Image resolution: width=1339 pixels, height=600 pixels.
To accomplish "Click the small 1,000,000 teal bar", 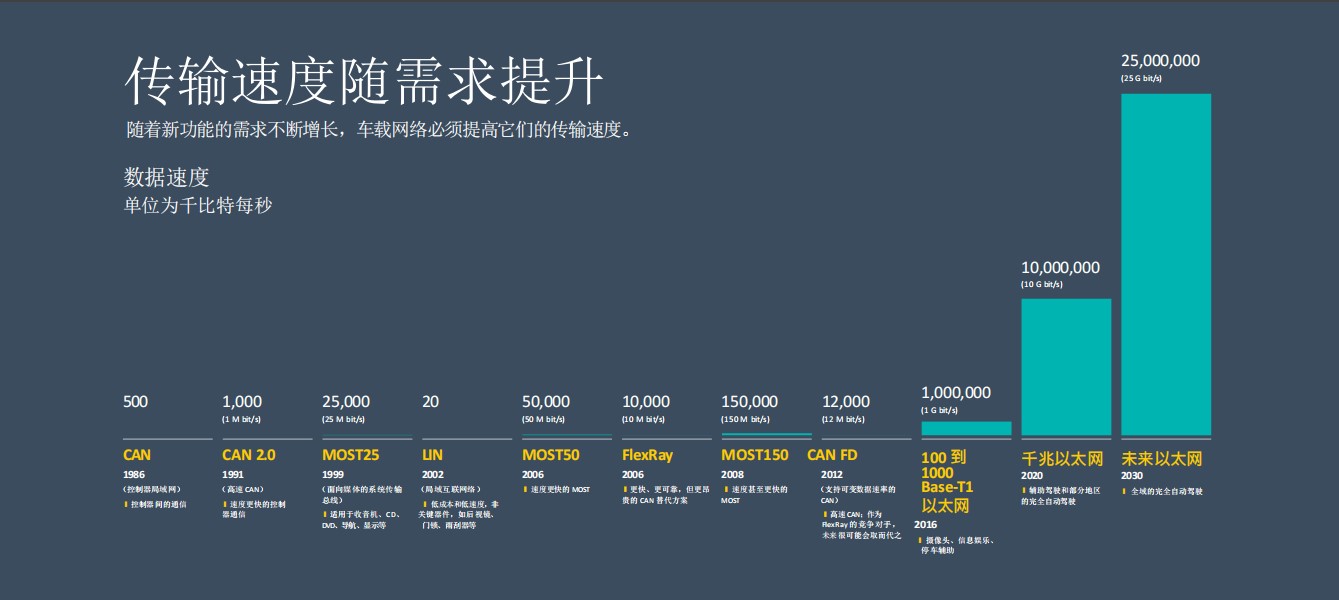I will [x=965, y=428].
